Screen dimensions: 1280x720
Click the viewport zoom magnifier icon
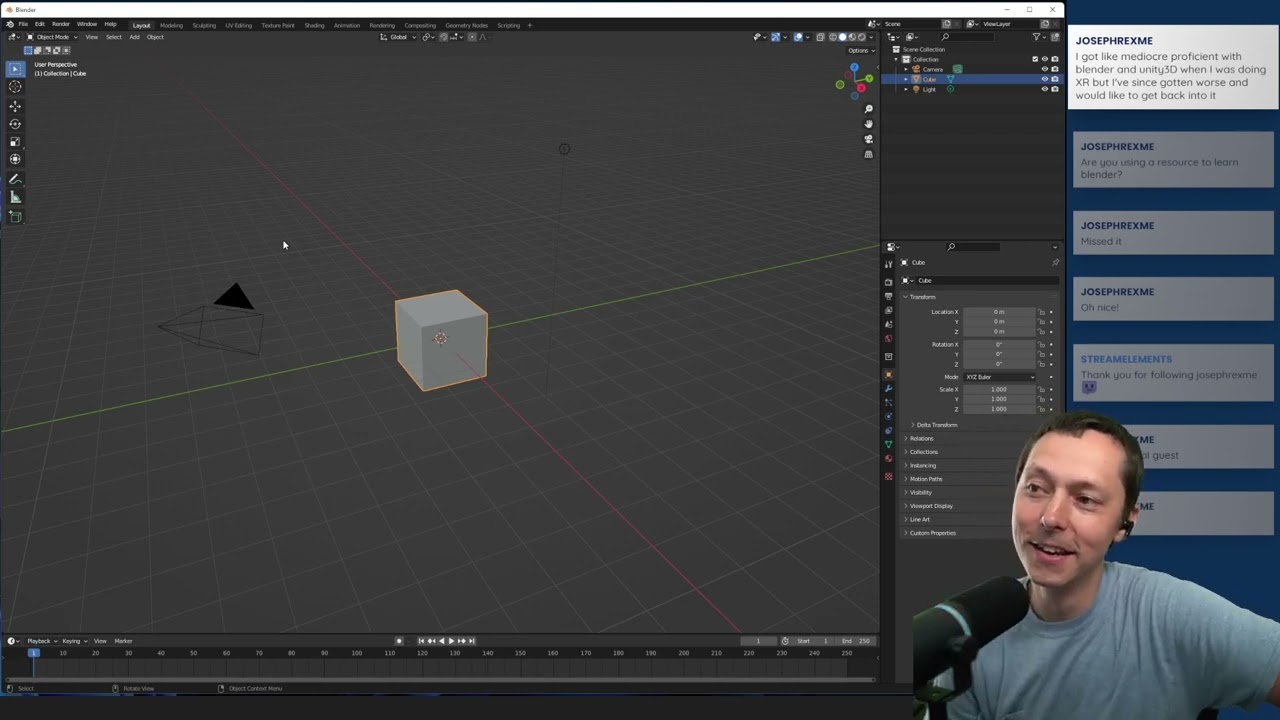point(868,109)
